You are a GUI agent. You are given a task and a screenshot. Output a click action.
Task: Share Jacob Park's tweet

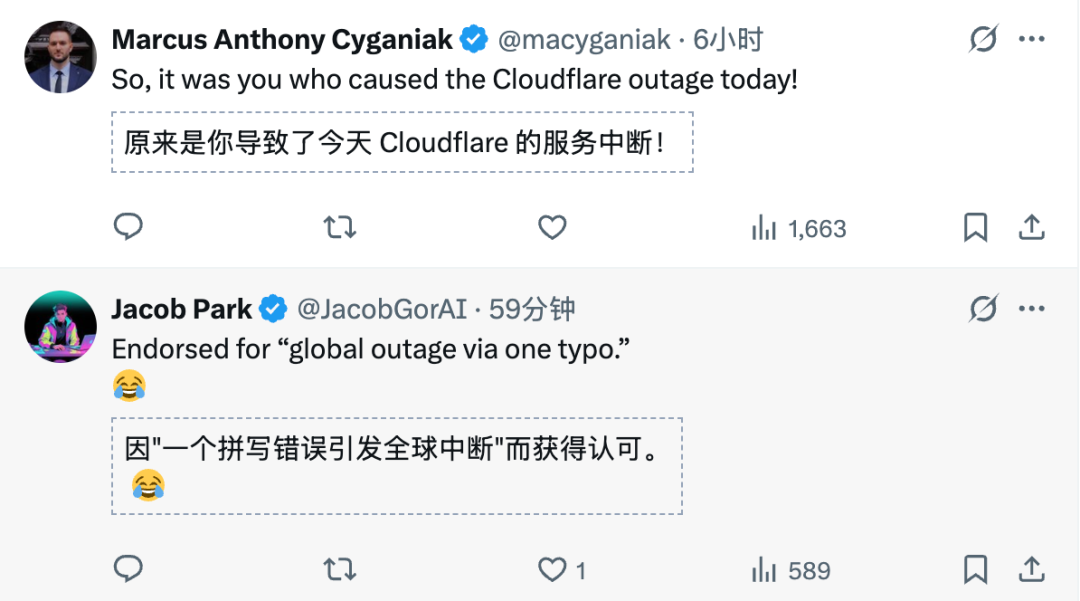pyautogui.click(x=1031, y=570)
